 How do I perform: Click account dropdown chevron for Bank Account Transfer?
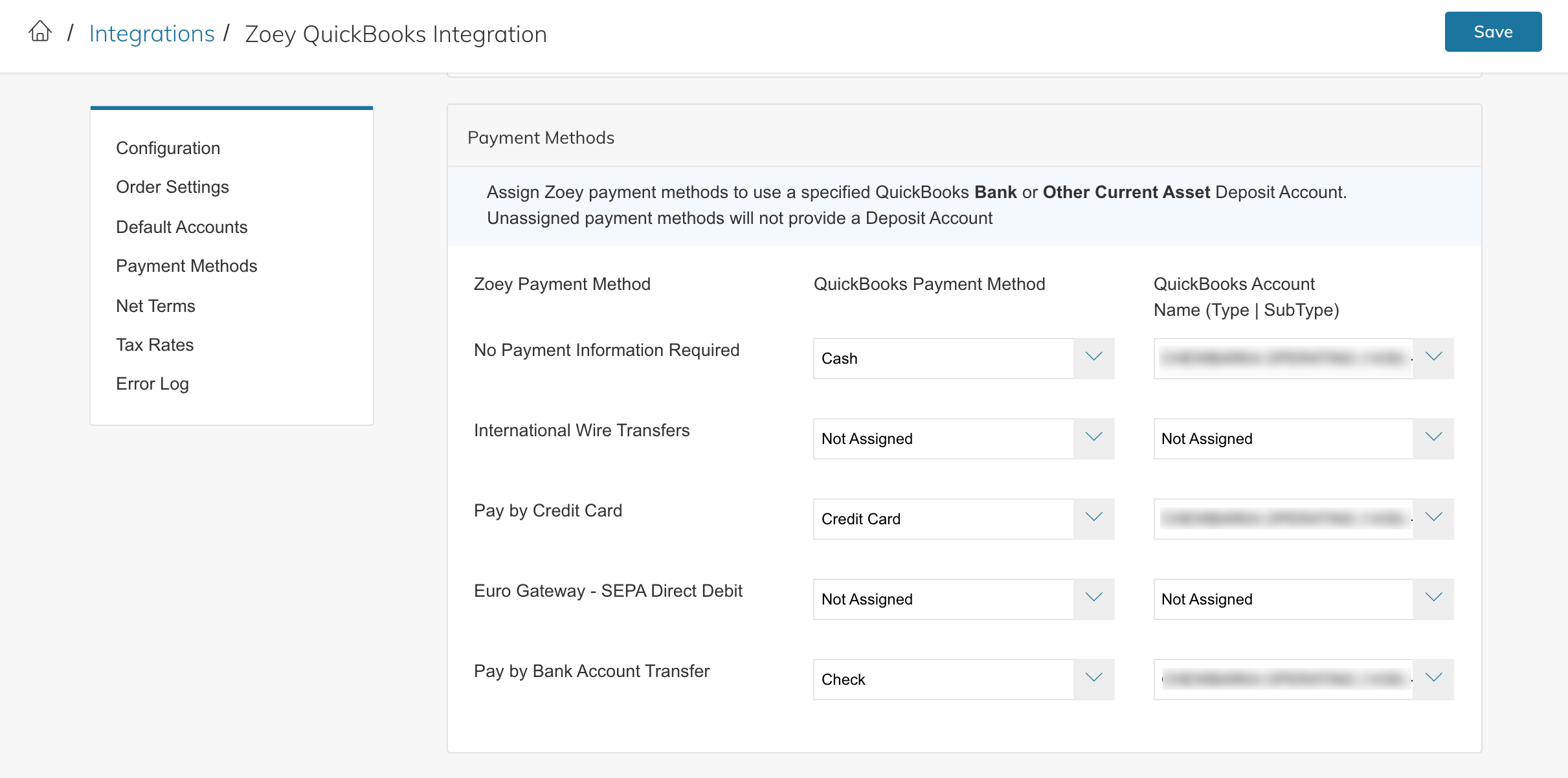coord(1433,678)
